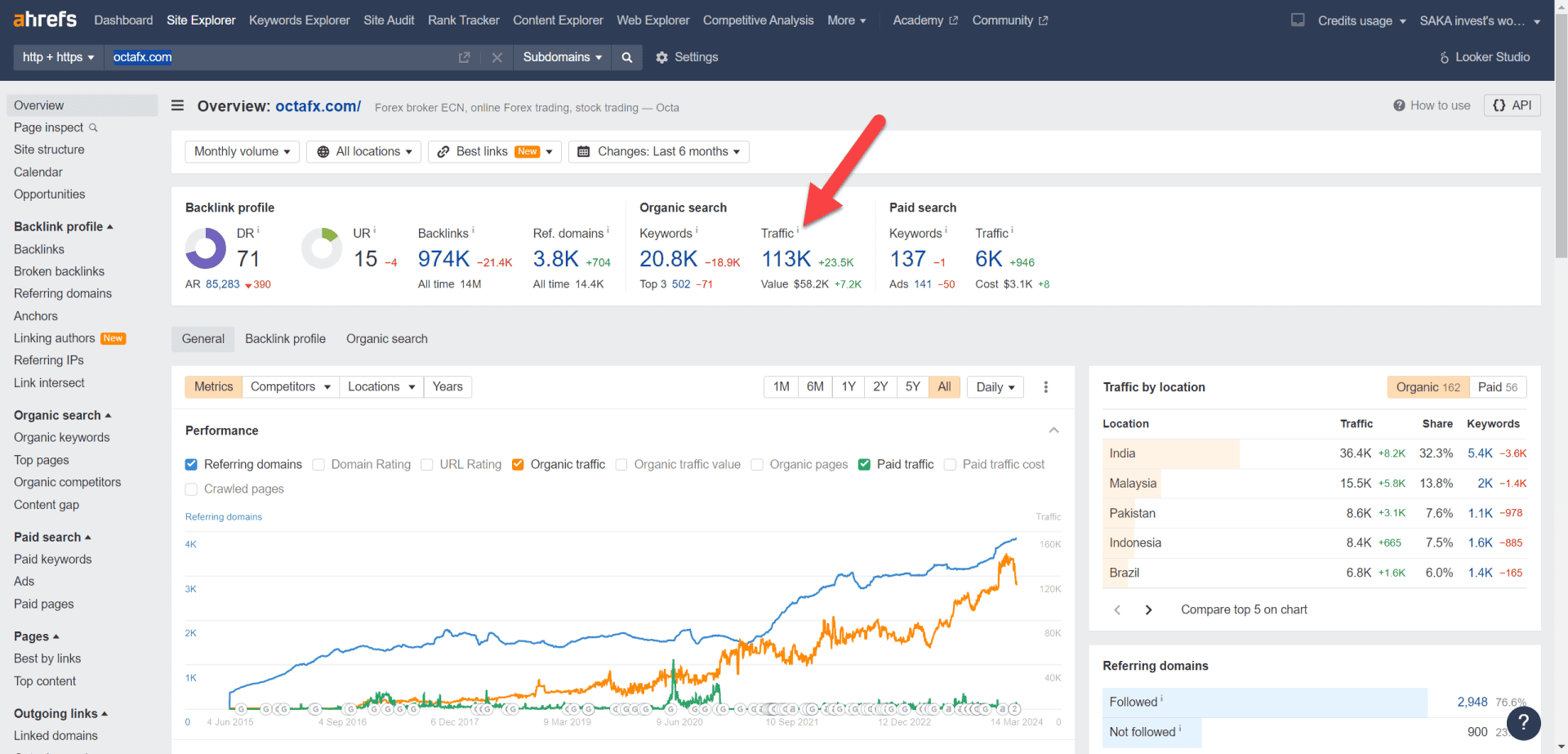Collapse Organic search sidebar section
Image resolution: width=1568 pixels, height=754 pixels.
coord(63,415)
